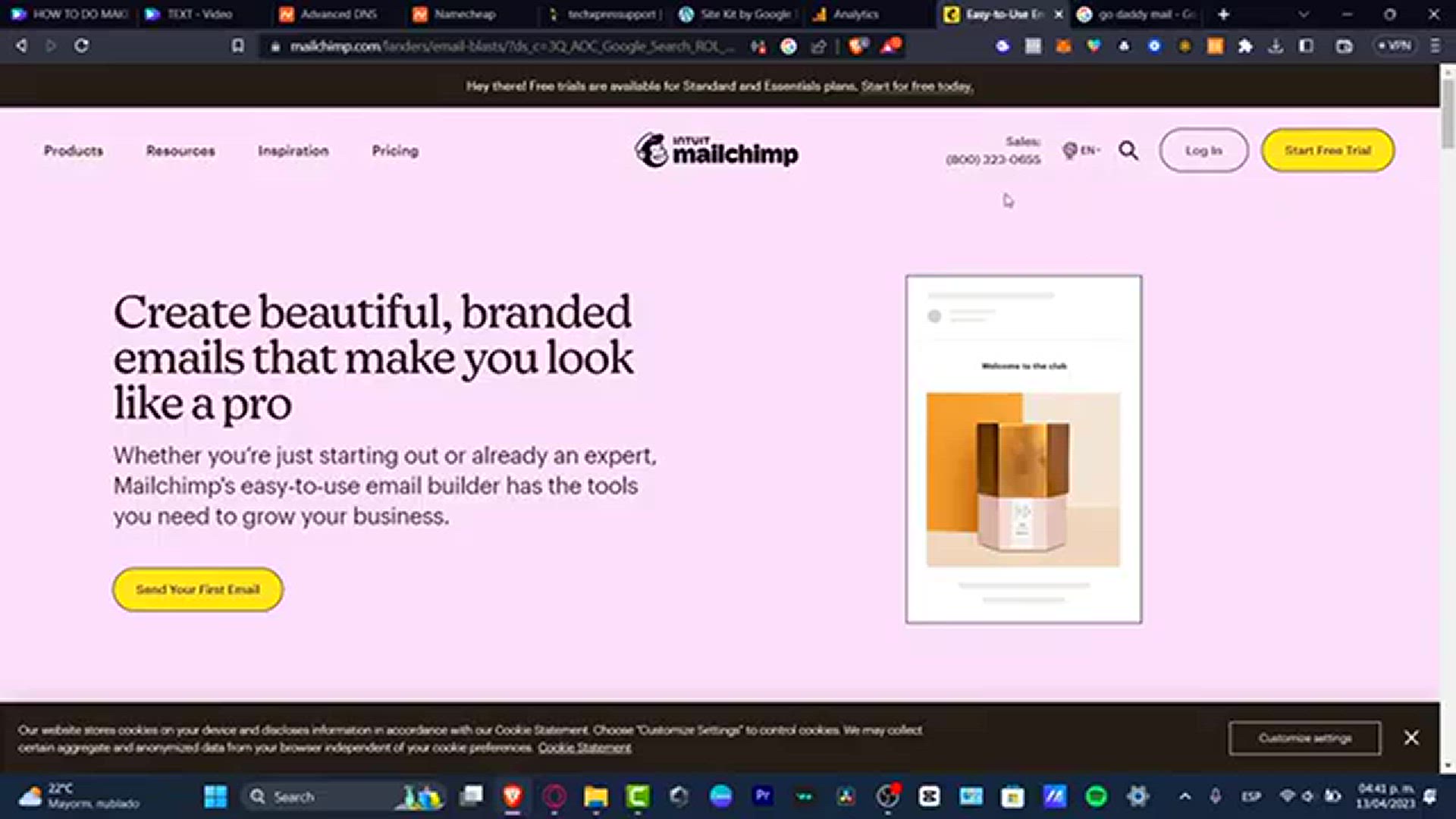Open the EN language selector
This screenshot has height=819, width=1456.
click(1081, 150)
